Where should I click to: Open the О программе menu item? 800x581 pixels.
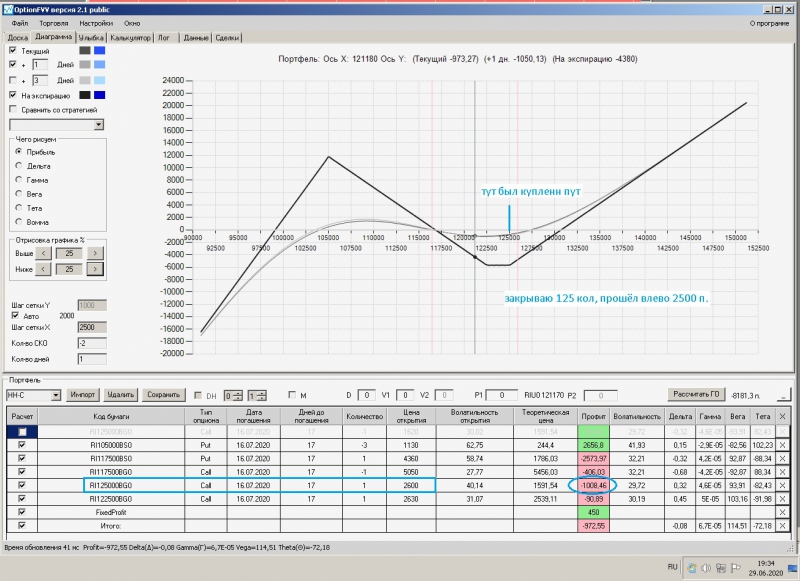769,23
